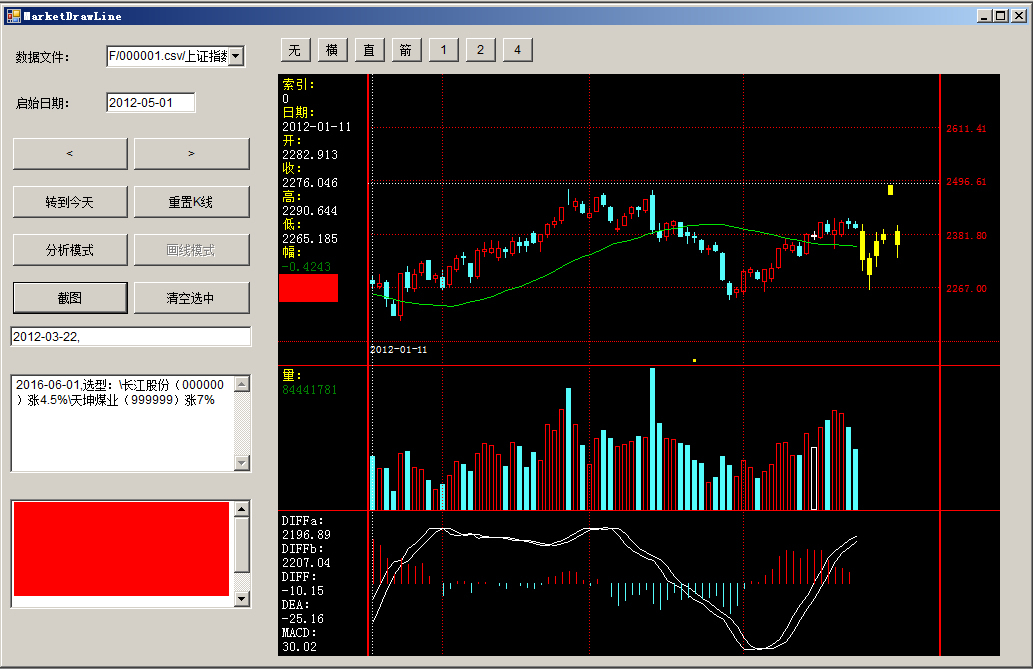Advance to next period with > button
The width and height of the screenshot is (1033, 669).
191,154
